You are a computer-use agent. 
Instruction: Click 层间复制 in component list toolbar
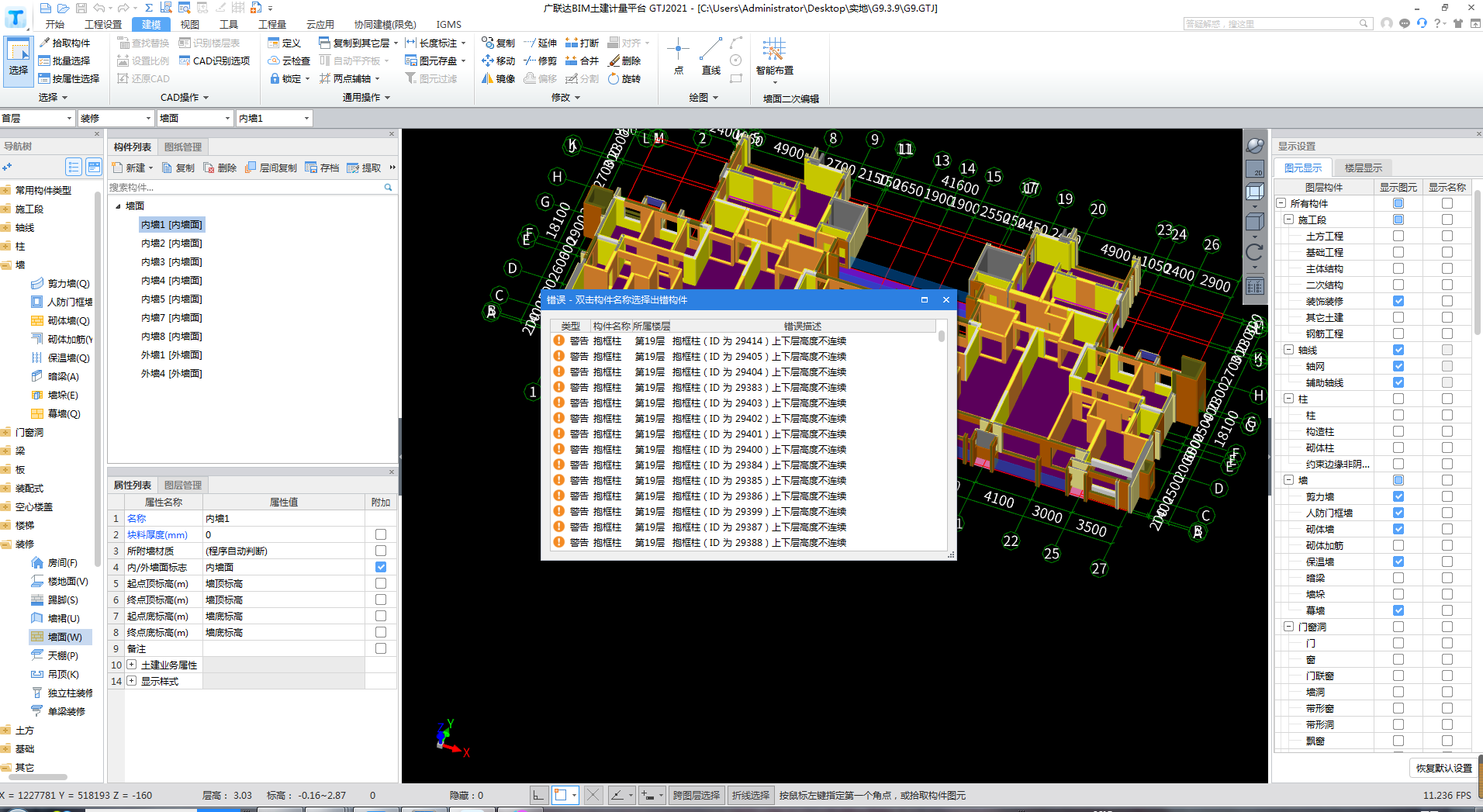271,168
